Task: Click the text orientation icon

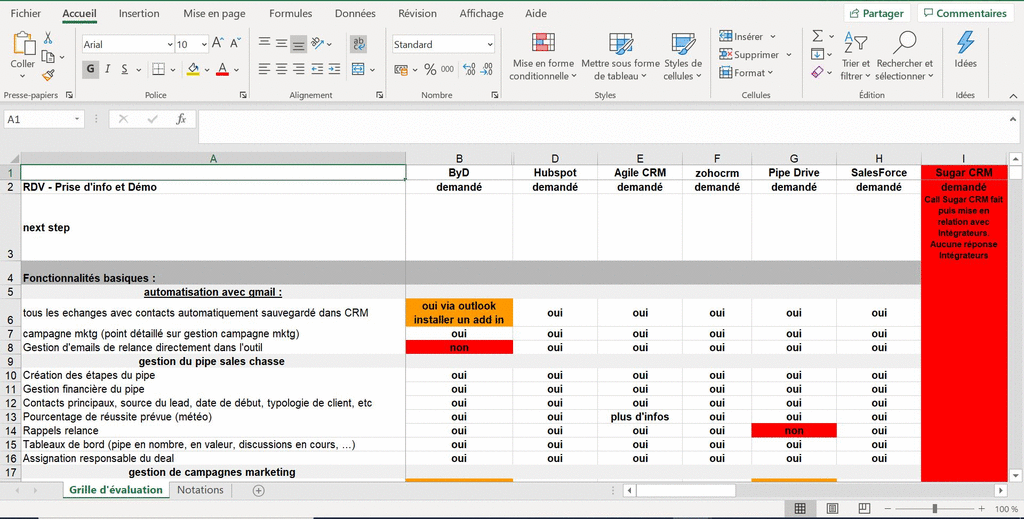Action: tap(318, 44)
